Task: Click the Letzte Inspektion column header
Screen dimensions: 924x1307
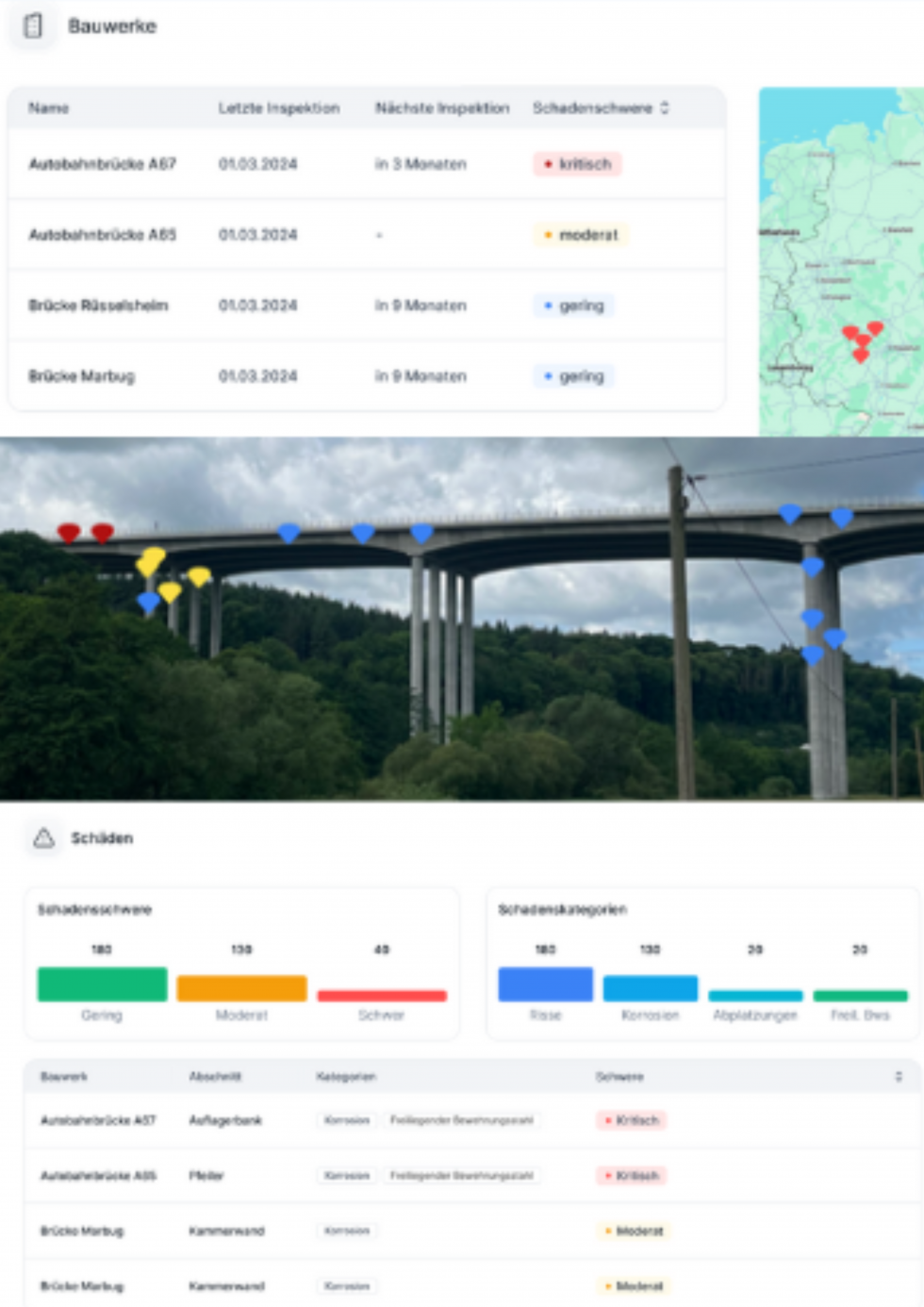Action: click(x=278, y=108)
